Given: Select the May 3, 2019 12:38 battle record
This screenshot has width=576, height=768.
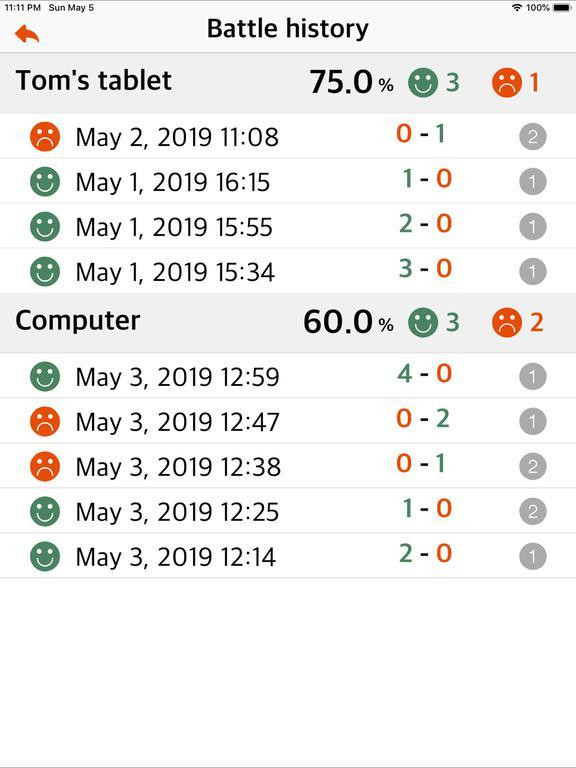Looking at the screenshot, I should click(288, 466).
